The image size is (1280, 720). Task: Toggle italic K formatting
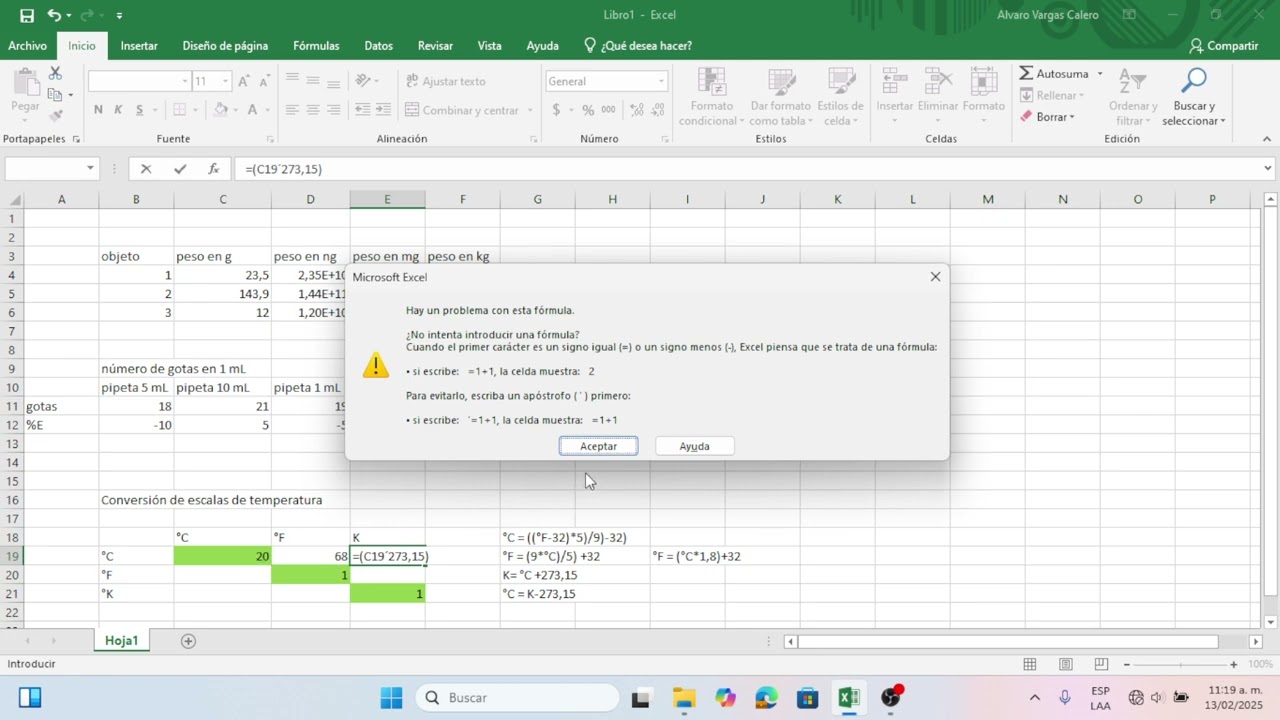118,110
